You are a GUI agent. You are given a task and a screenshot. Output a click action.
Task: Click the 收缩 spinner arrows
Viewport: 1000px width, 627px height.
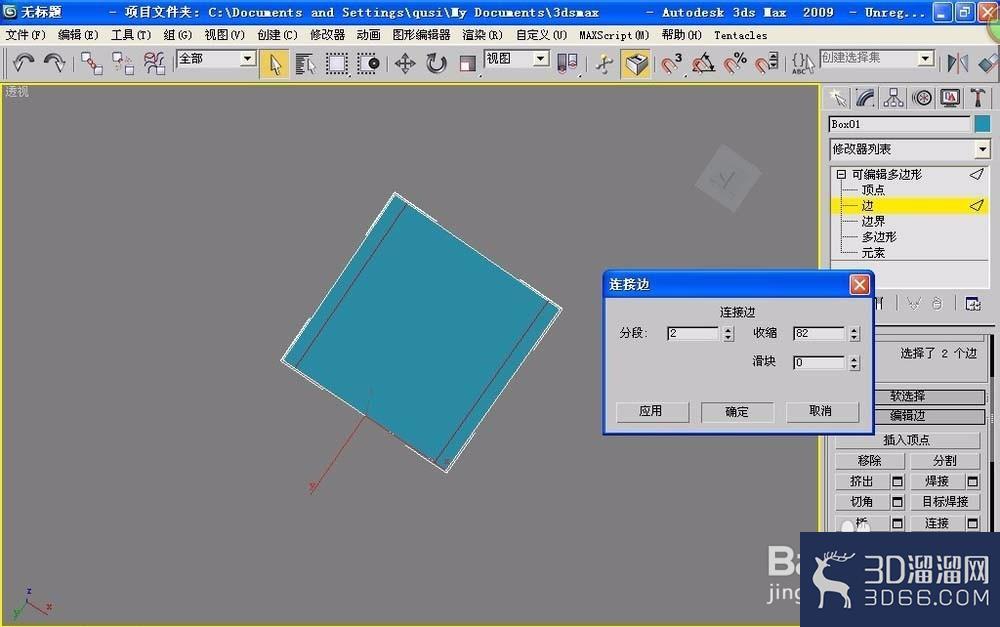point(855,334)
